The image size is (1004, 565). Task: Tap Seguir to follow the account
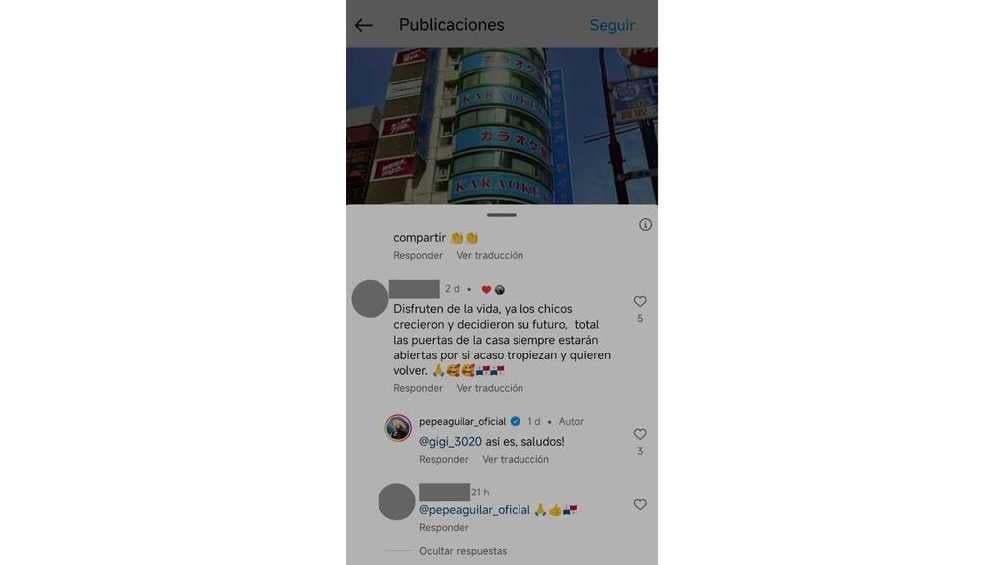tap(612, 26)
